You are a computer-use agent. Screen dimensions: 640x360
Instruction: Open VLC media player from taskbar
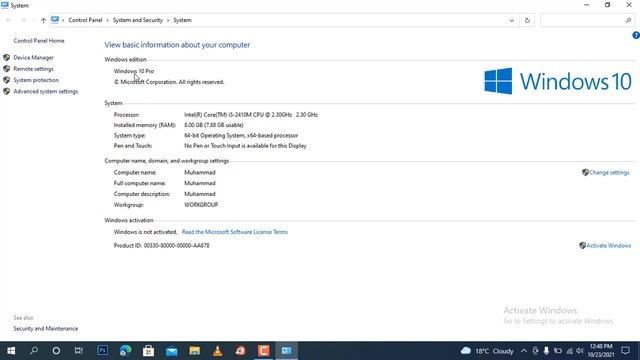[x=218, y=351]
